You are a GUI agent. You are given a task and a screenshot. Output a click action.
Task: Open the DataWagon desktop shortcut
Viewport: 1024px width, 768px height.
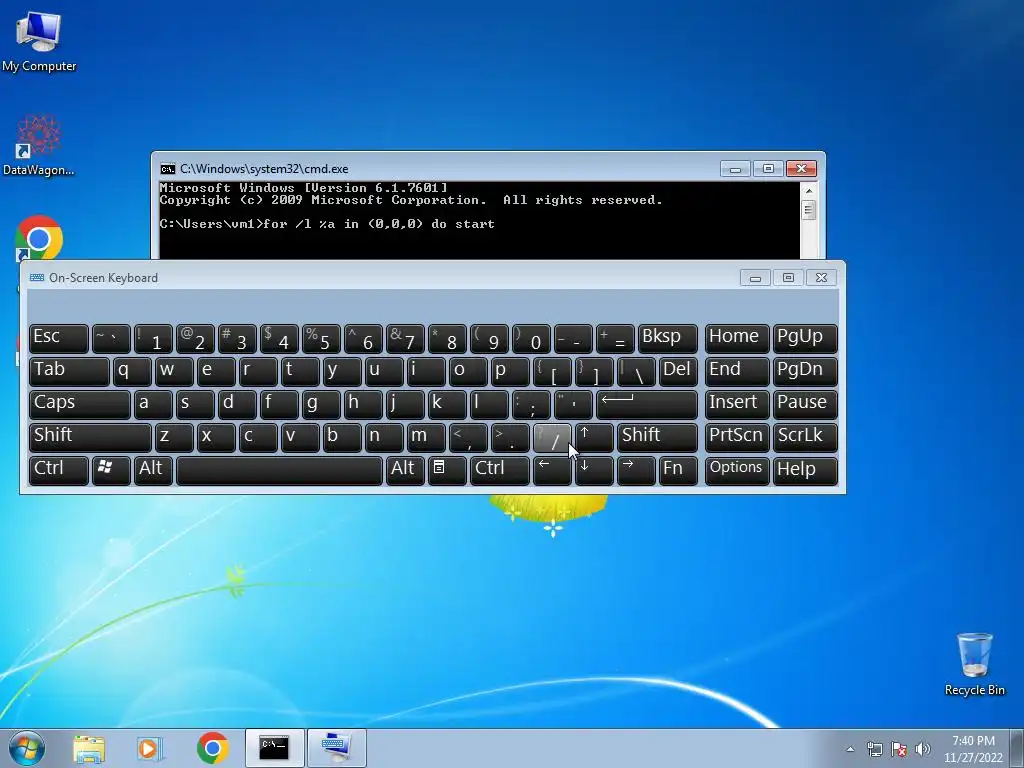(x=39, y=145)
